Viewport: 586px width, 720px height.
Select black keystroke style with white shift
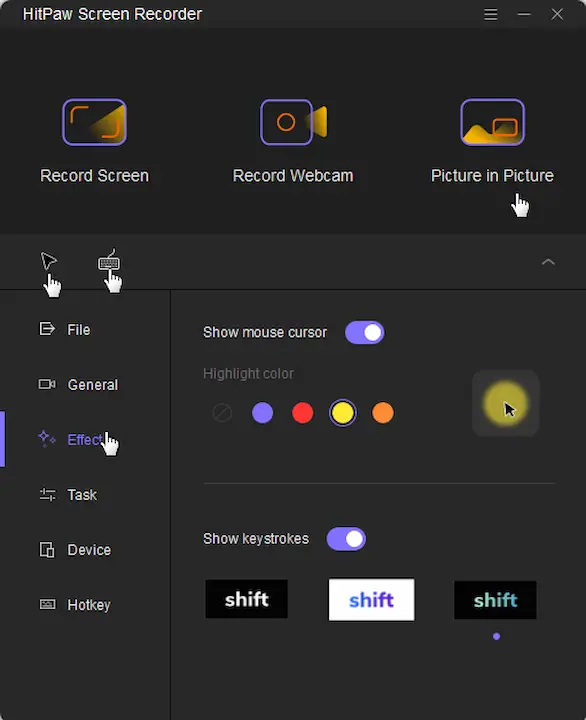pos(247,599)
